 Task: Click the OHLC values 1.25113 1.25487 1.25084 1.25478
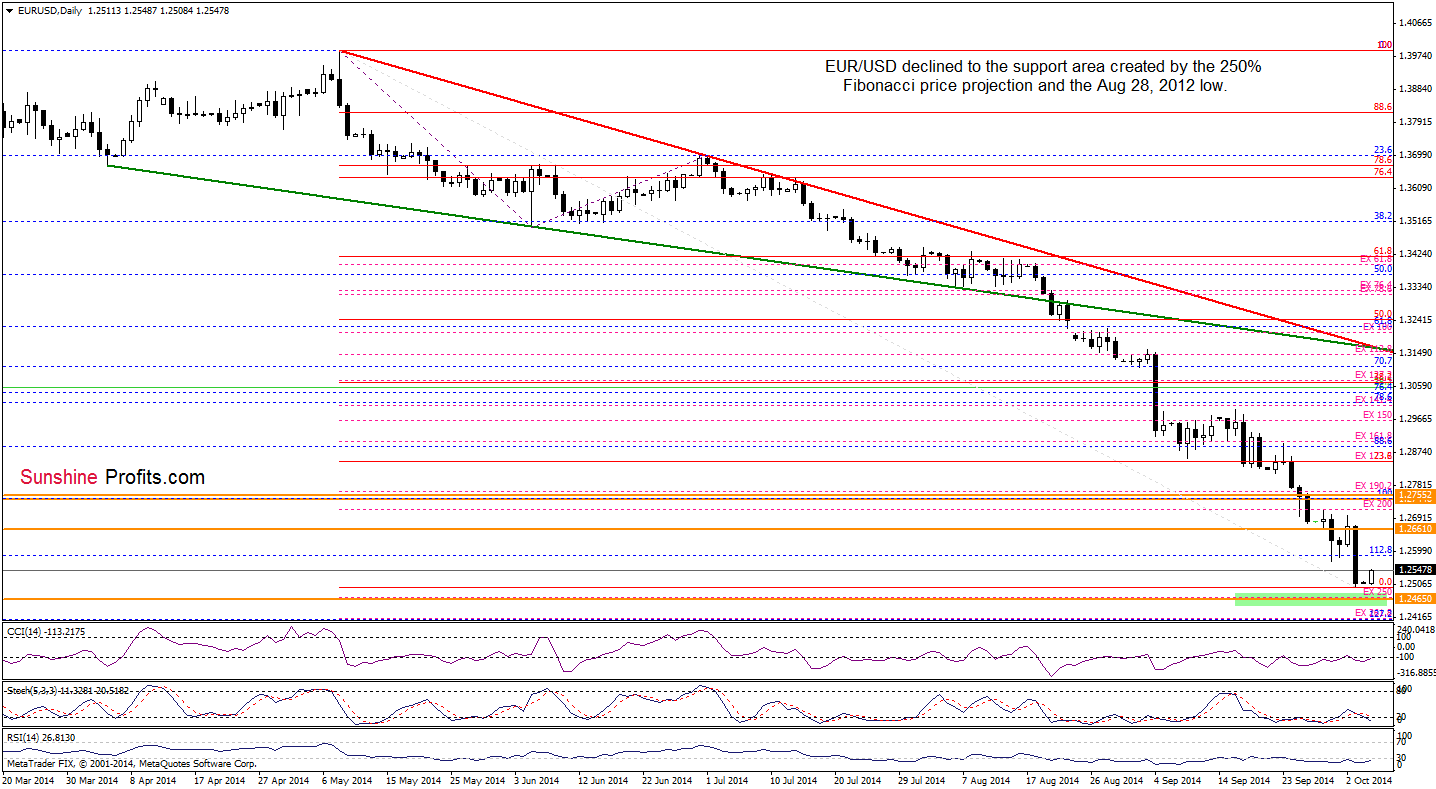(x=159, y=9)
